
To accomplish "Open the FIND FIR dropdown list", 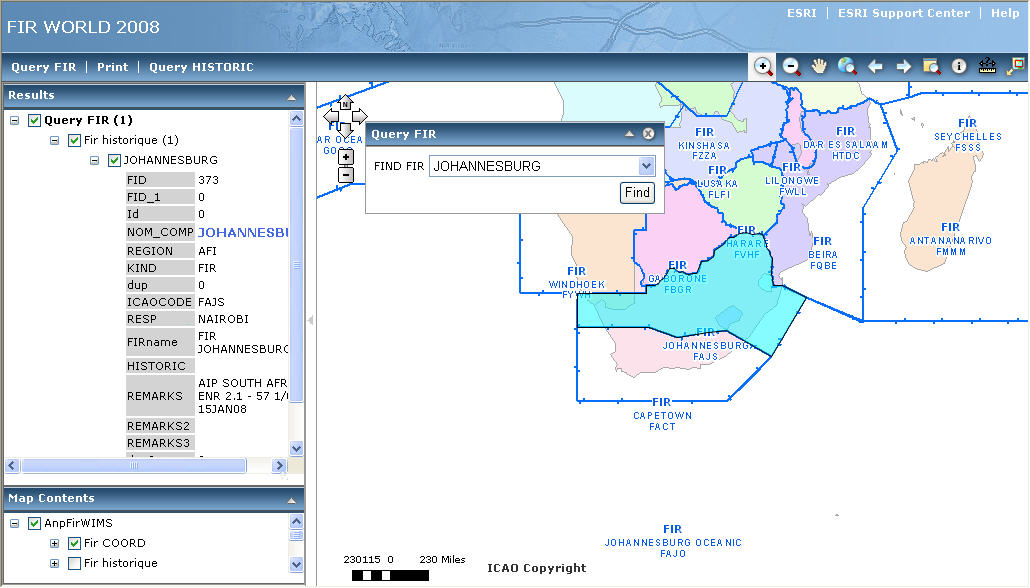I will tap(646, 166).
